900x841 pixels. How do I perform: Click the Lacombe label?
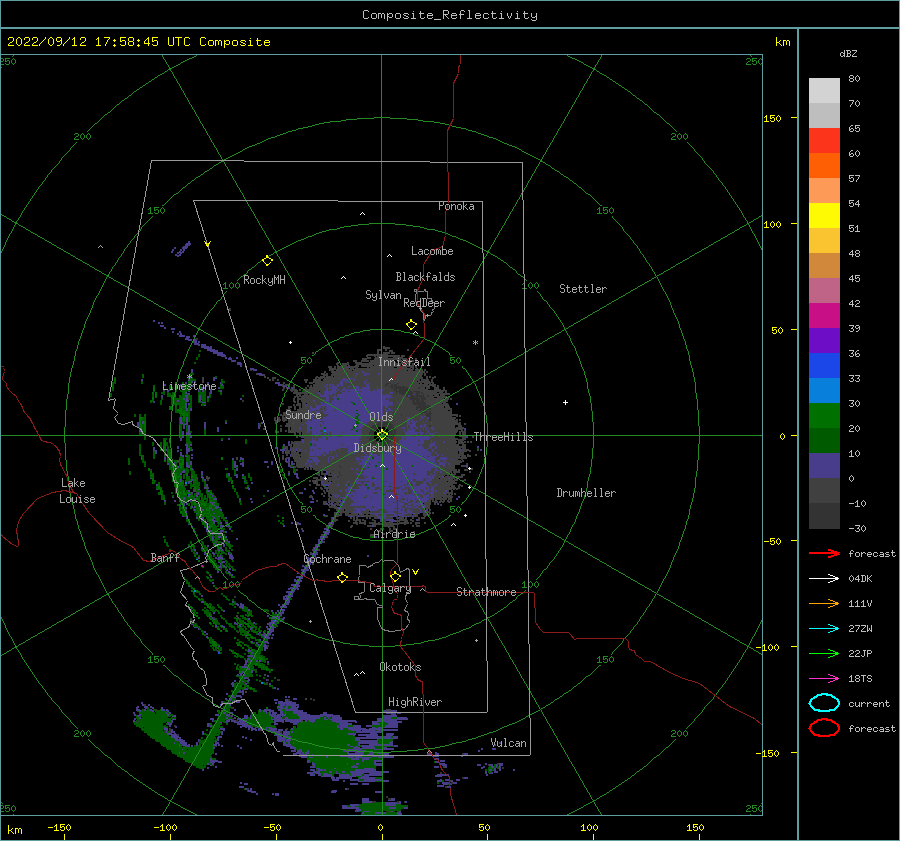coord(432,251)
